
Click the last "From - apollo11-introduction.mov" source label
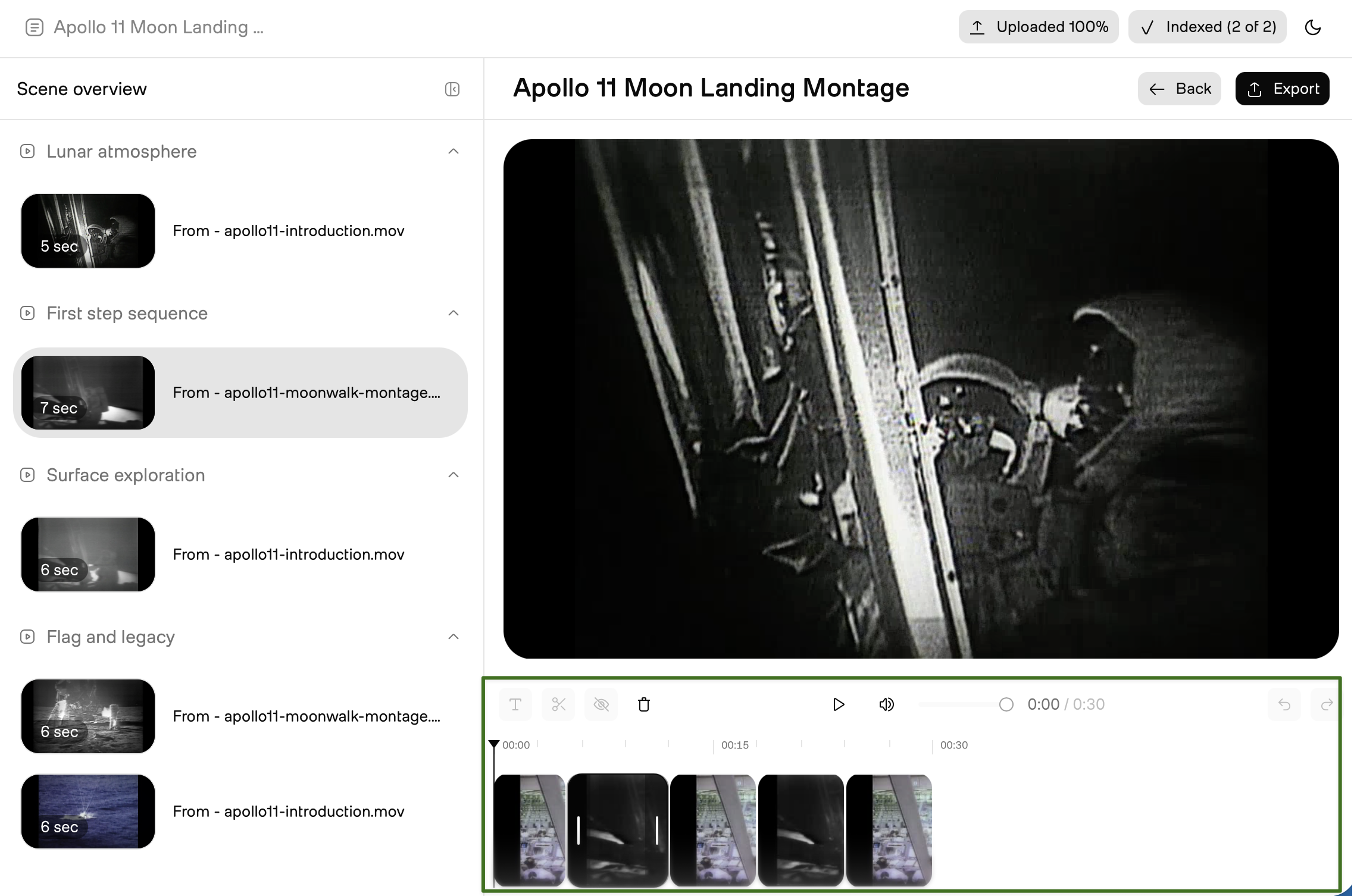[289, 812]
